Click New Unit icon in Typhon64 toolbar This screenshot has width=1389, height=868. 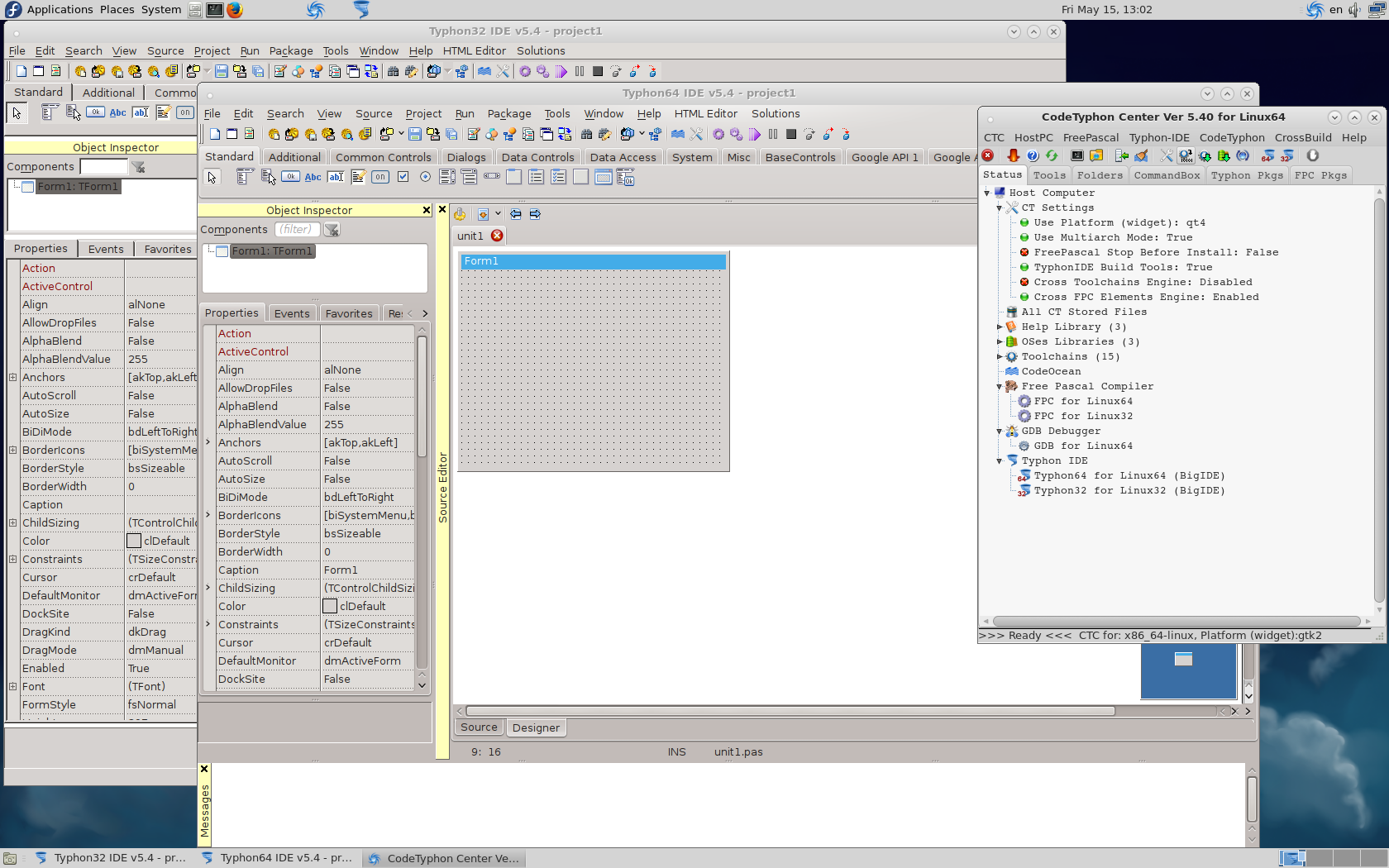(x=214, y=134)
